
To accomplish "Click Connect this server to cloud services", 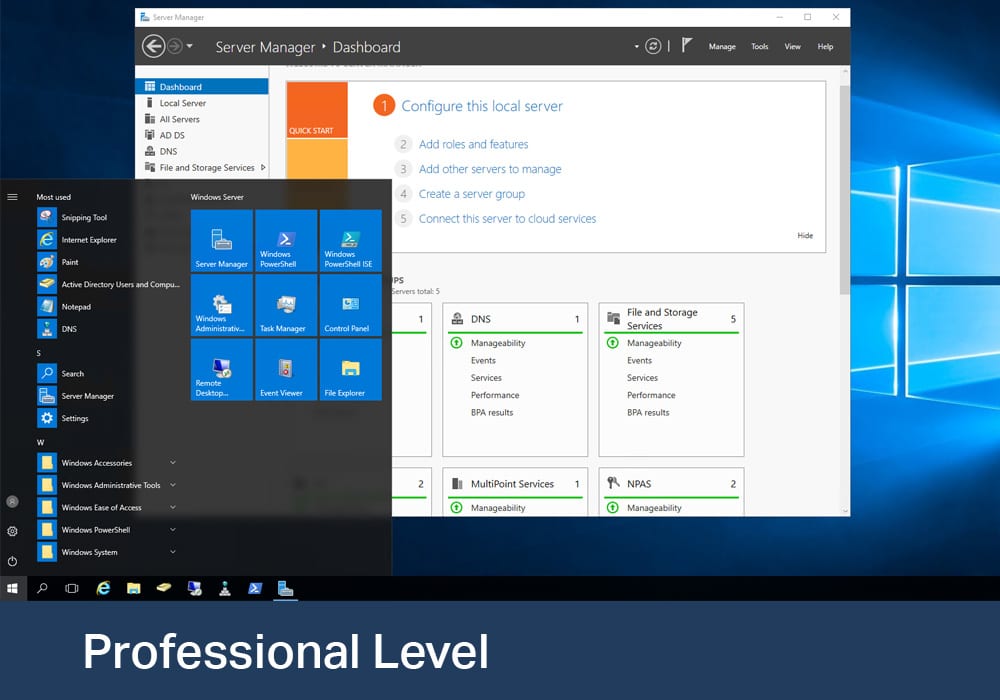I will tap(507, 219).
